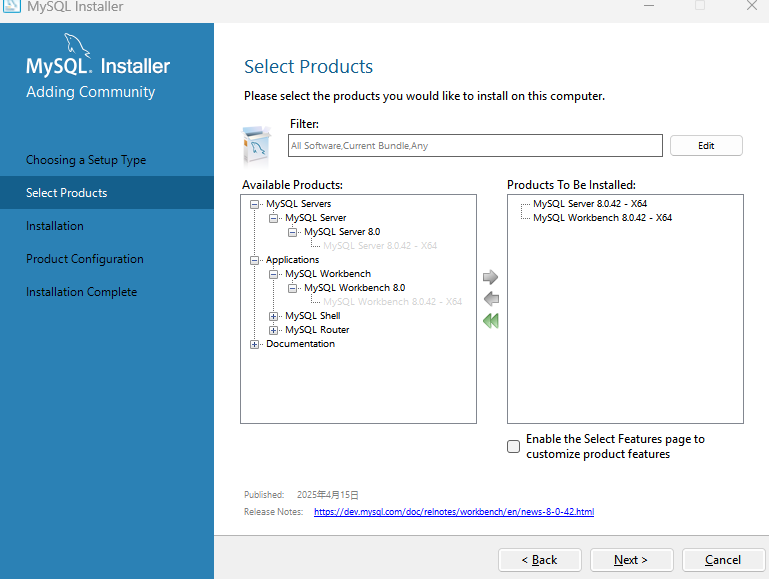Collapse the MySQL Server 8.0 node

(x=292, y=232)
